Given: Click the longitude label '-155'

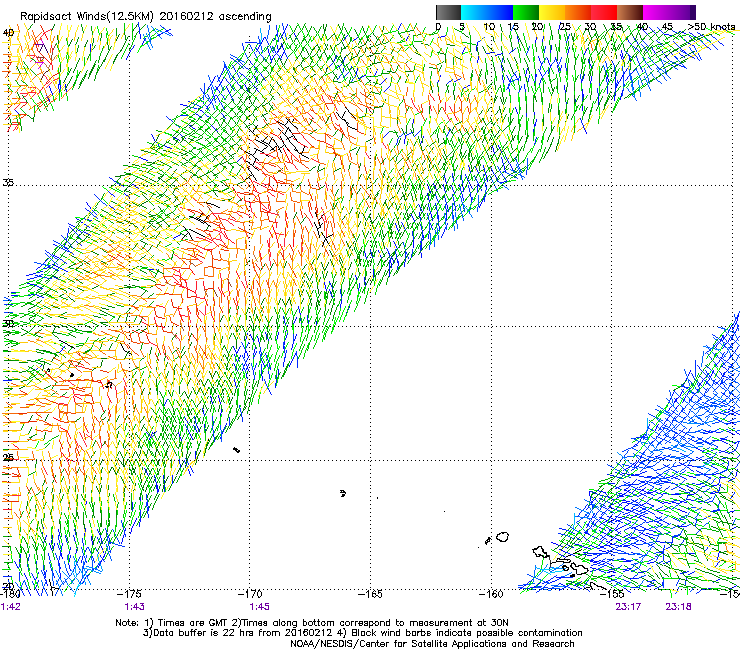Looking at the screenshot, I should point(612,594).
